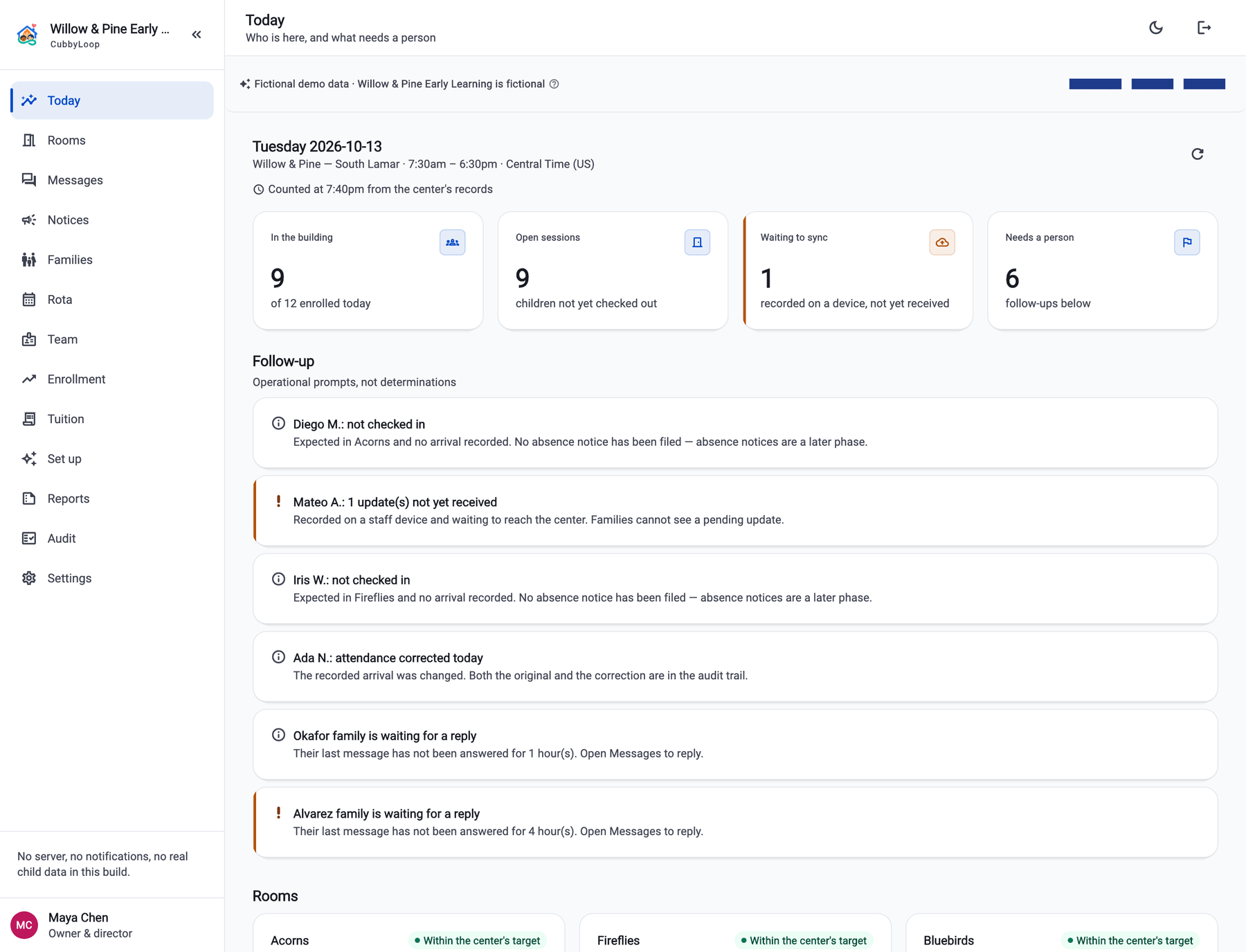Select the Bluebirds room card
Viewport: 1246px width, 952px height.
tap(1062, 933)
